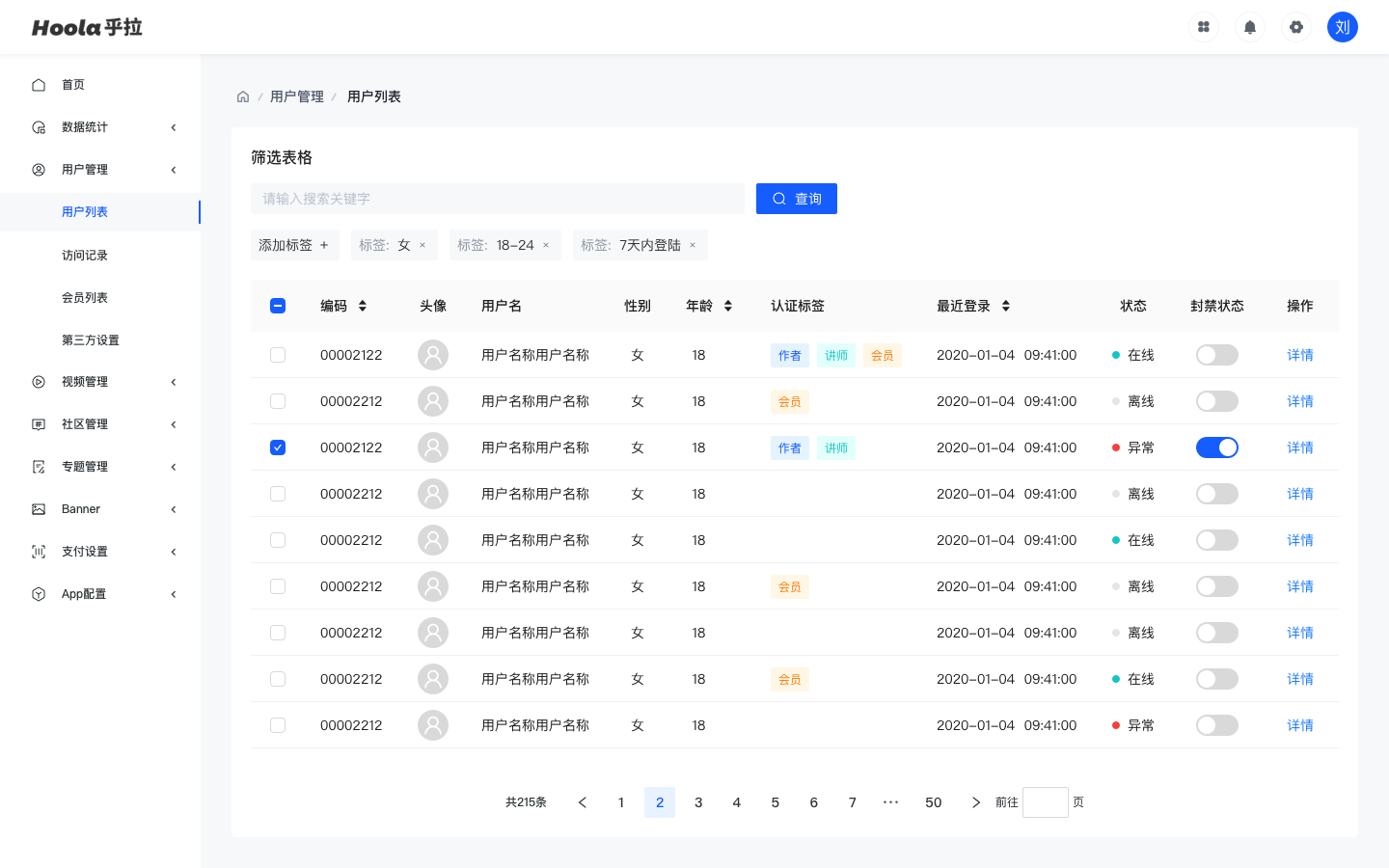
Task: Click the pagination ellipsis for more pages
Action: click(x=891, y=802)
